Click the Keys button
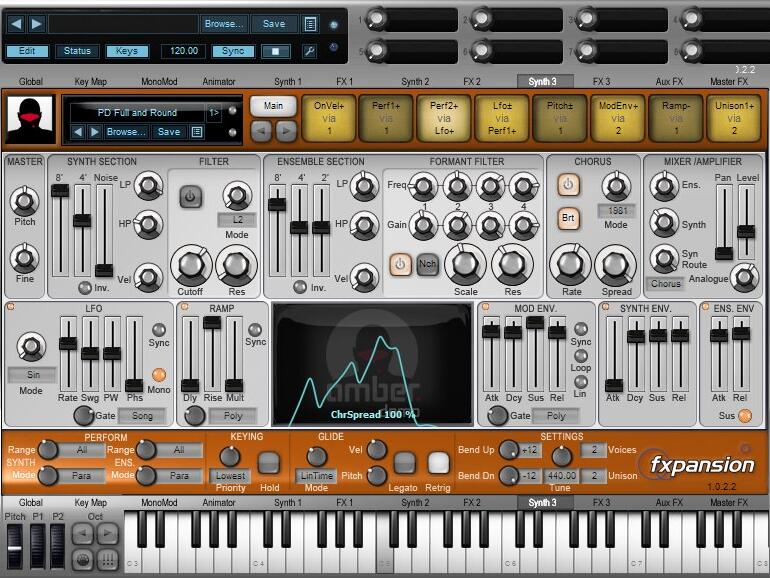Viewport: 770px width, 578px height. pos(127,51)
